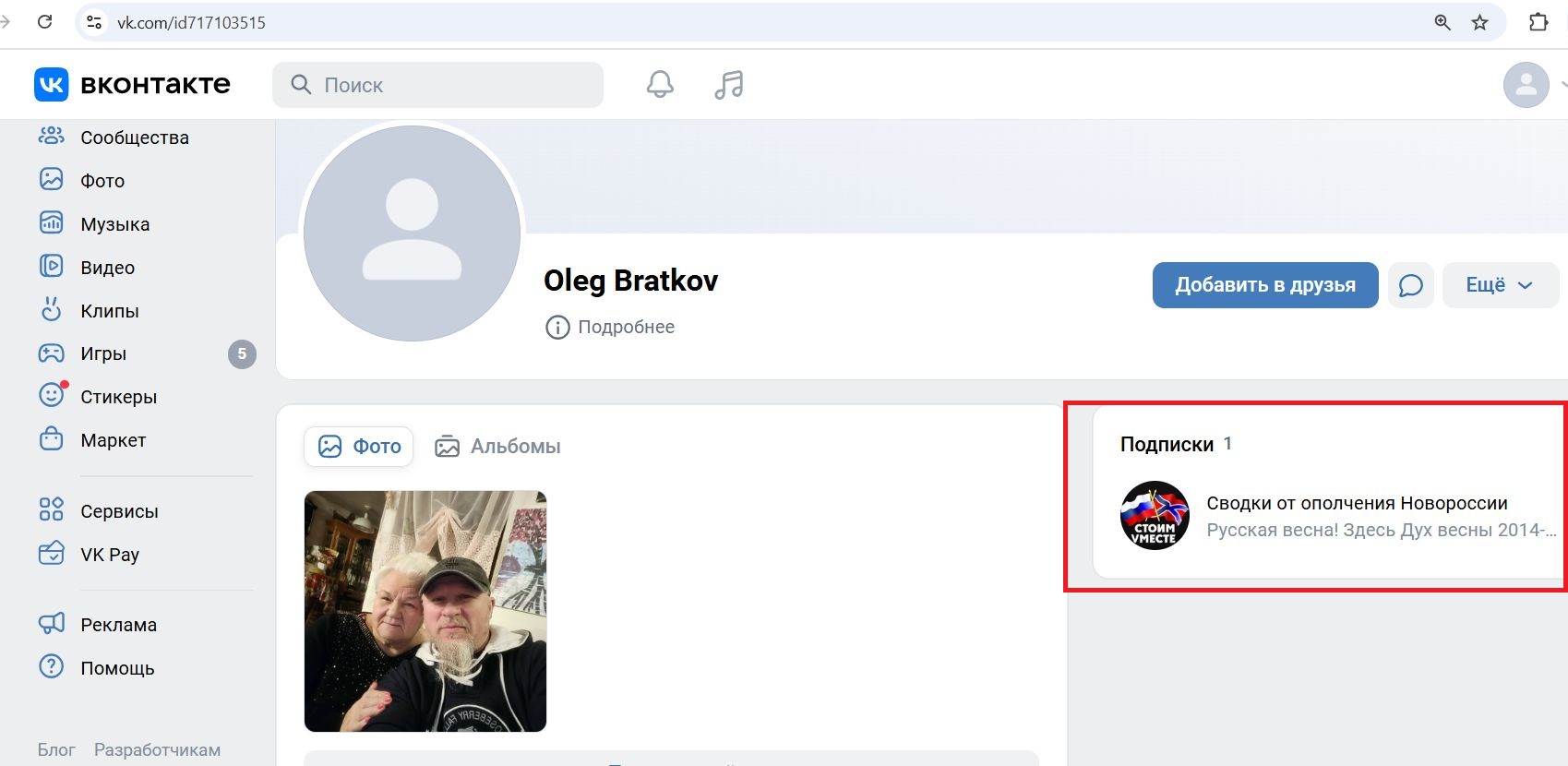Reload the page with the refresh icon
This screenshot has height=766, width=1568.
pos(44,22)
